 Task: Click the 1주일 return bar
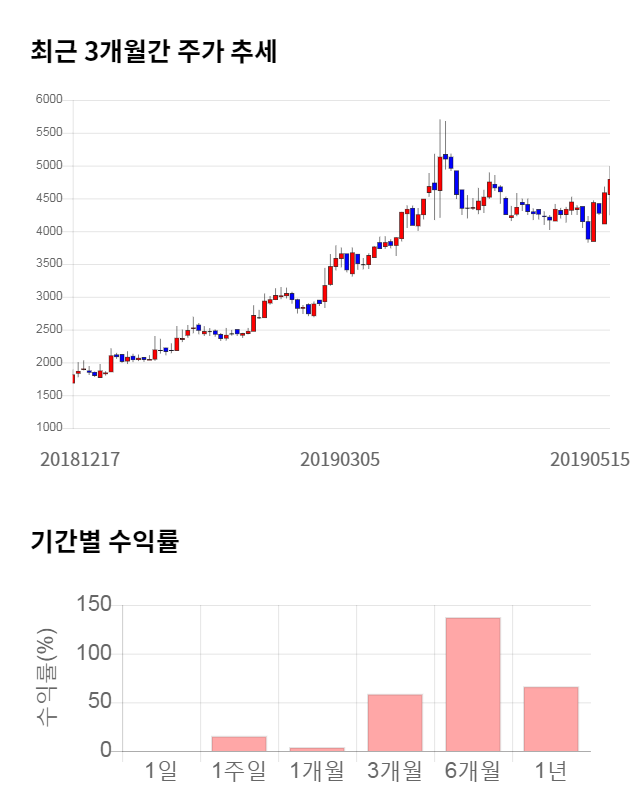tap(238, 743)
